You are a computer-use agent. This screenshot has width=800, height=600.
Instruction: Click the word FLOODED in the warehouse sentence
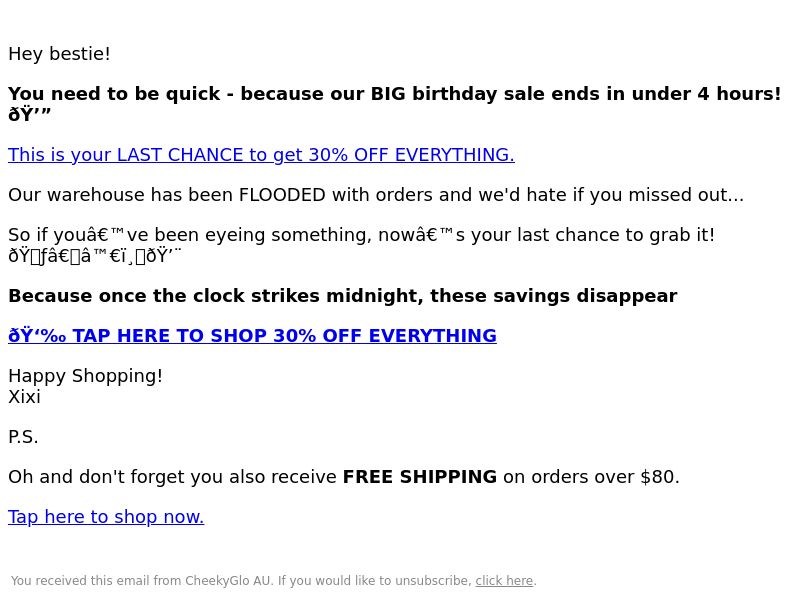pos(282,195)
